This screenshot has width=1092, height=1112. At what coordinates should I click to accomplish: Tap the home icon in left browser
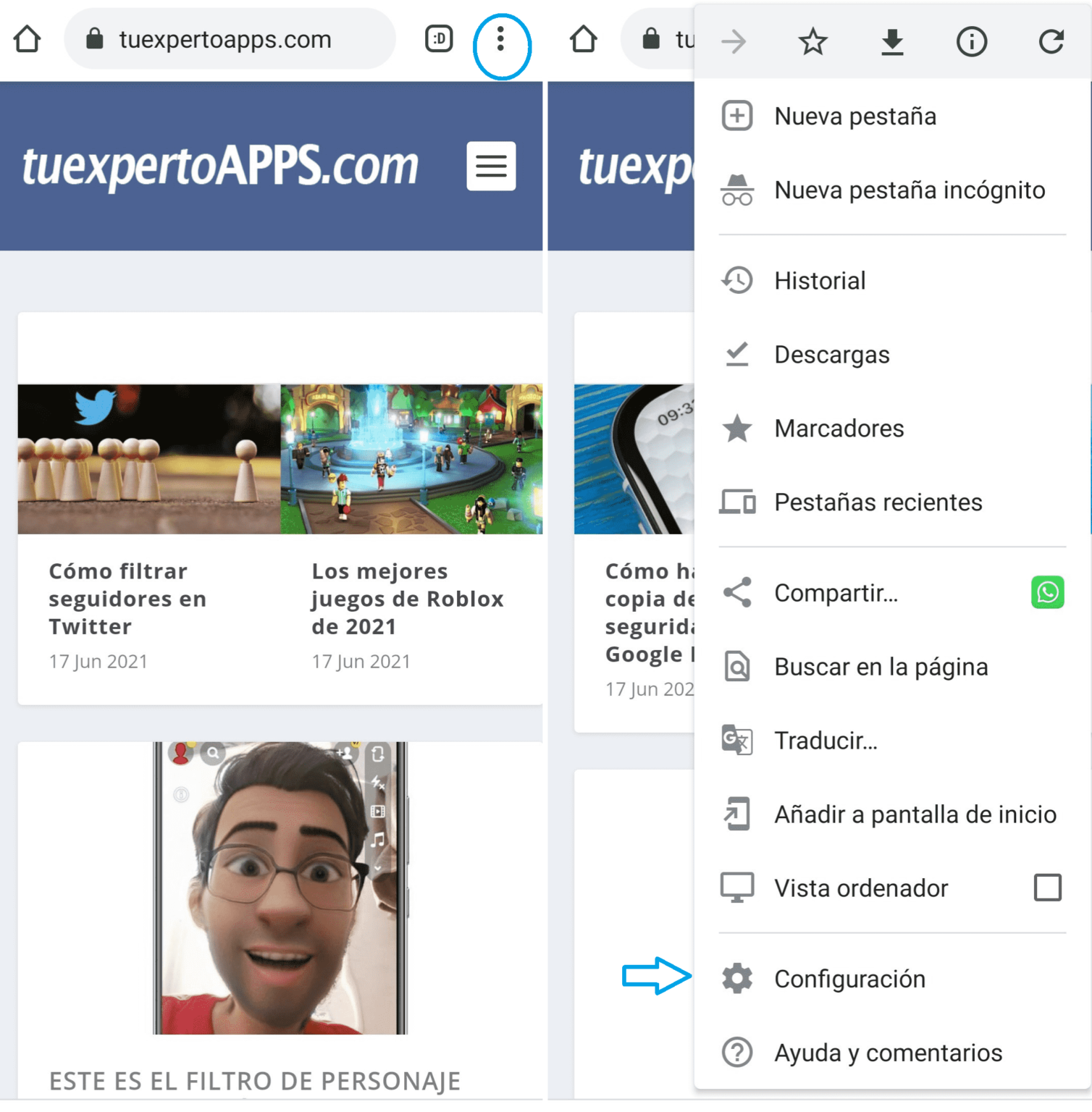[x=28, y=39]
